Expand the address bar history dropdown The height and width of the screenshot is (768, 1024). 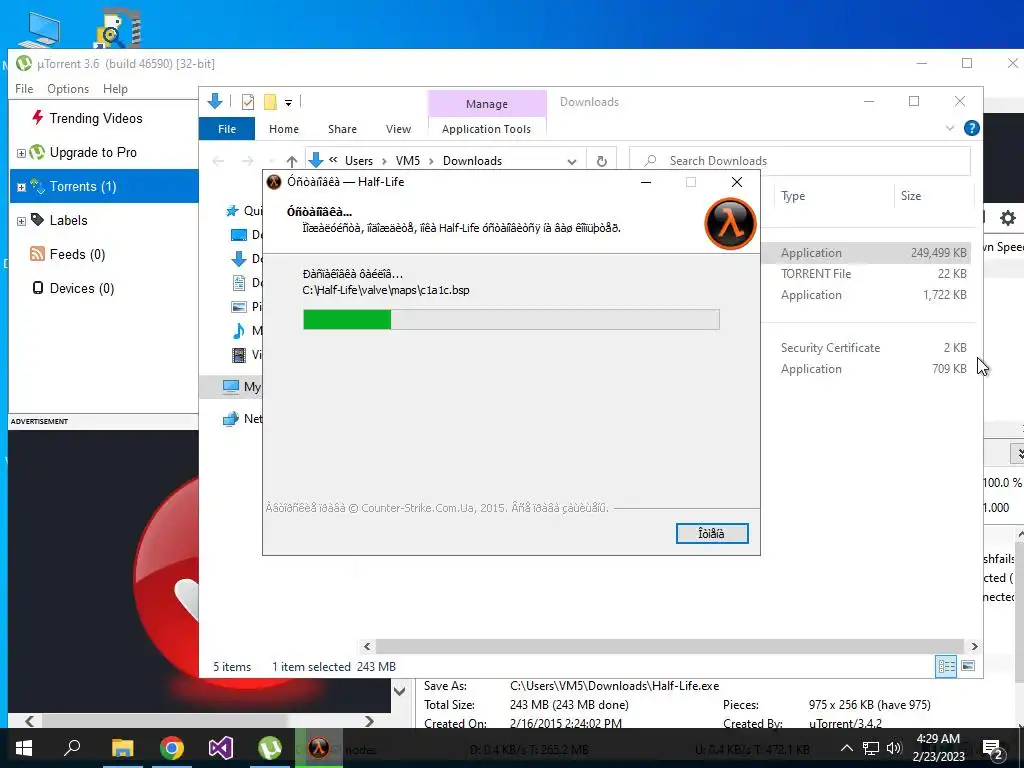coord(571,161)
